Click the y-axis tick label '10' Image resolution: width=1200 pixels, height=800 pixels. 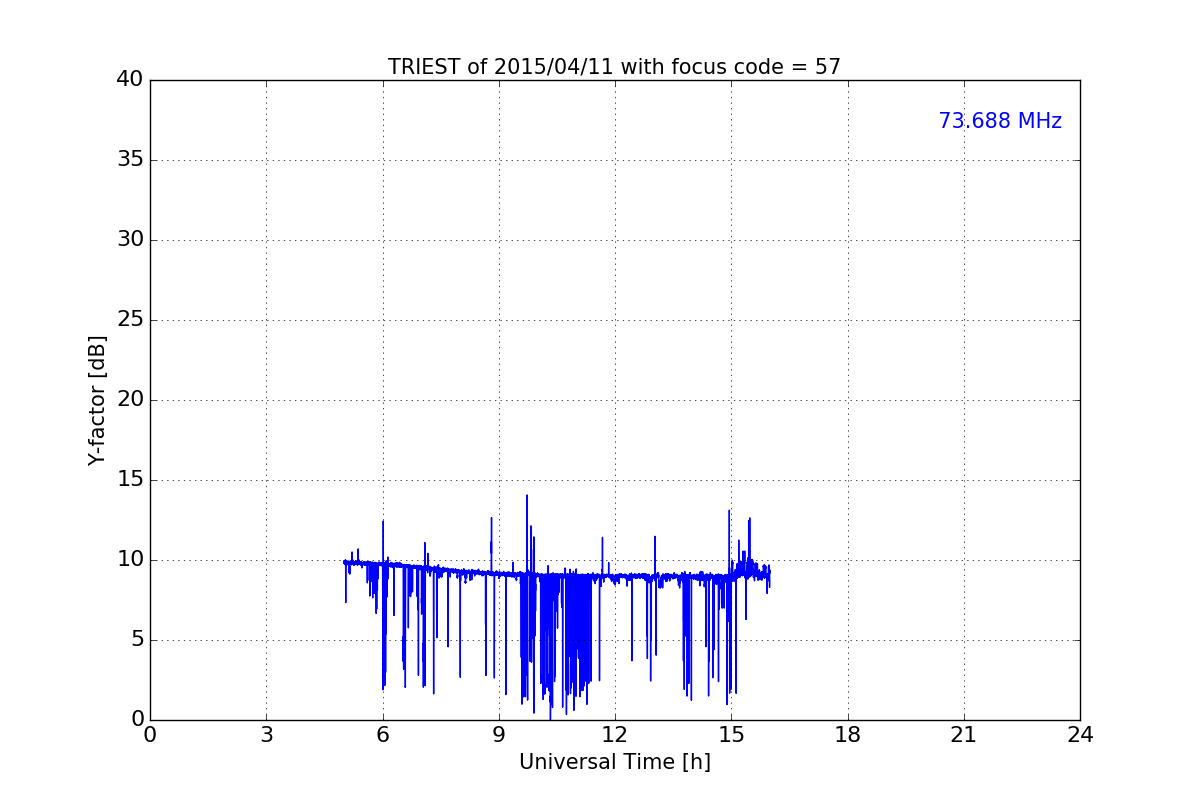pyautogui.click(x=130, y=560)
